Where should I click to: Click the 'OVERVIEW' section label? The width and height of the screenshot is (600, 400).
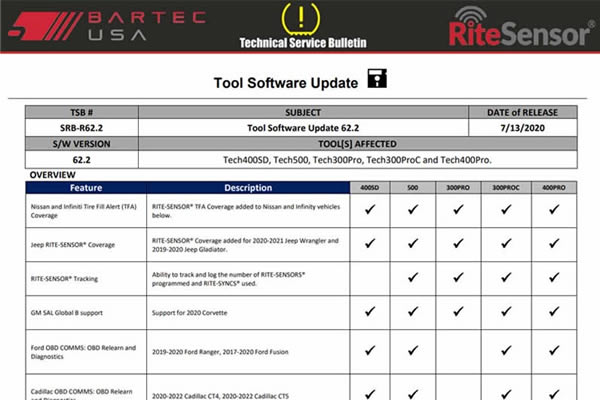pyautogui.click(x=52, y=175)
